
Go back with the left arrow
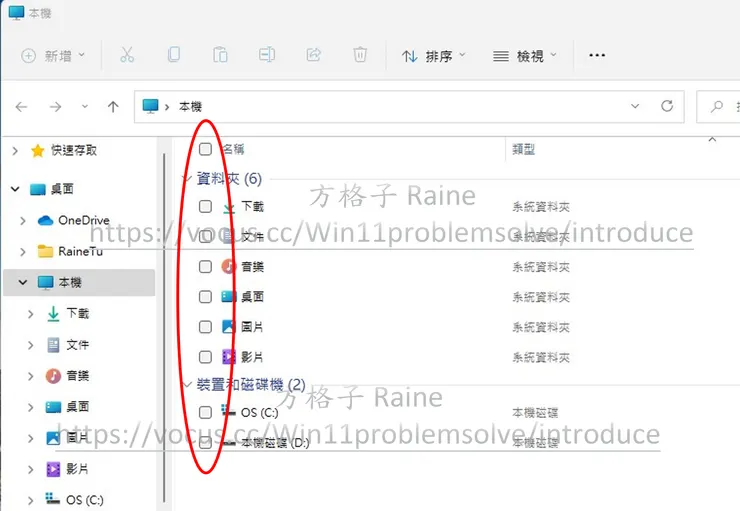pos(21,107)
